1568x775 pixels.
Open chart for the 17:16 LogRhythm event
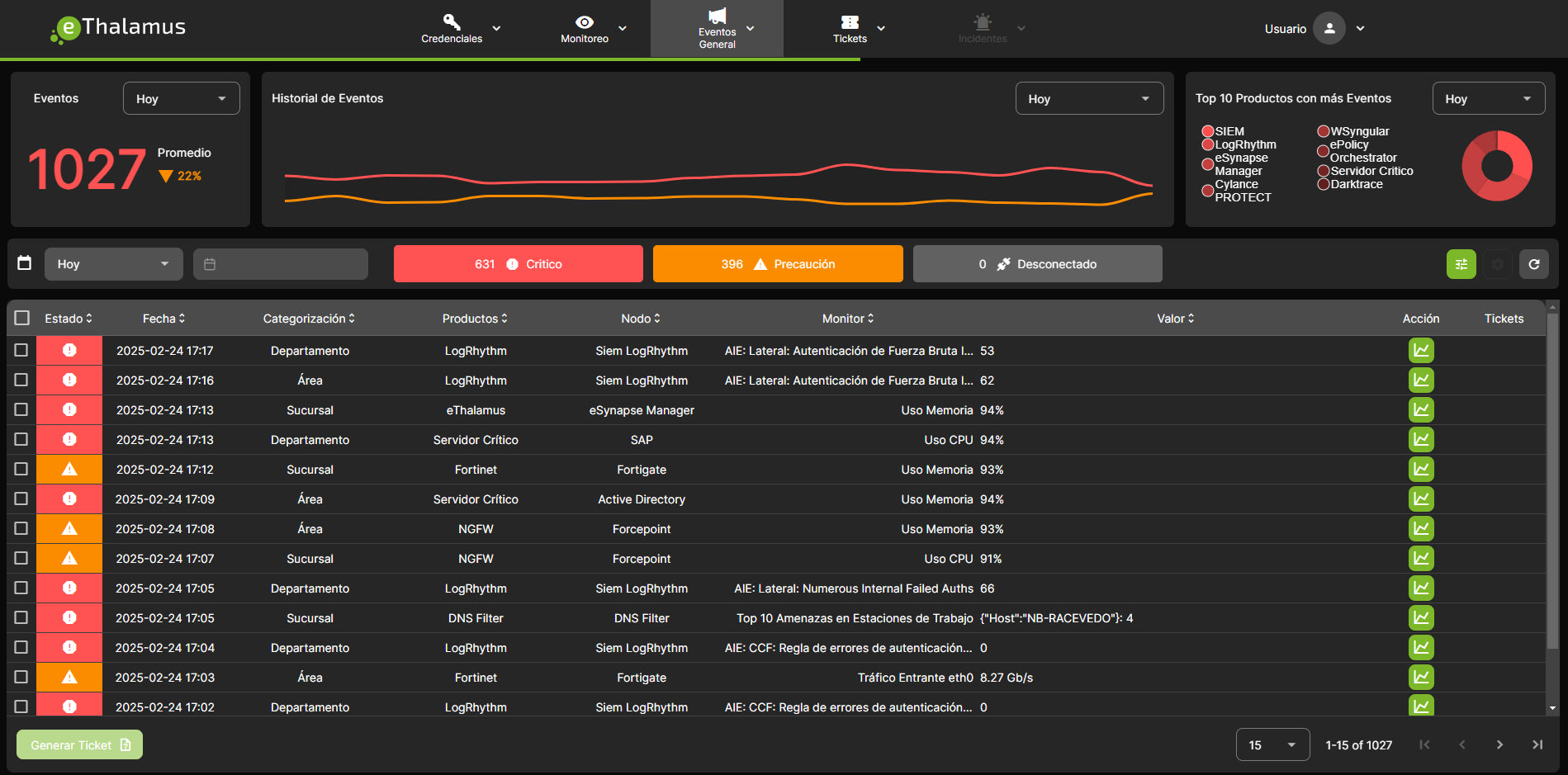pyautogui.click(x=1421, y=380)
